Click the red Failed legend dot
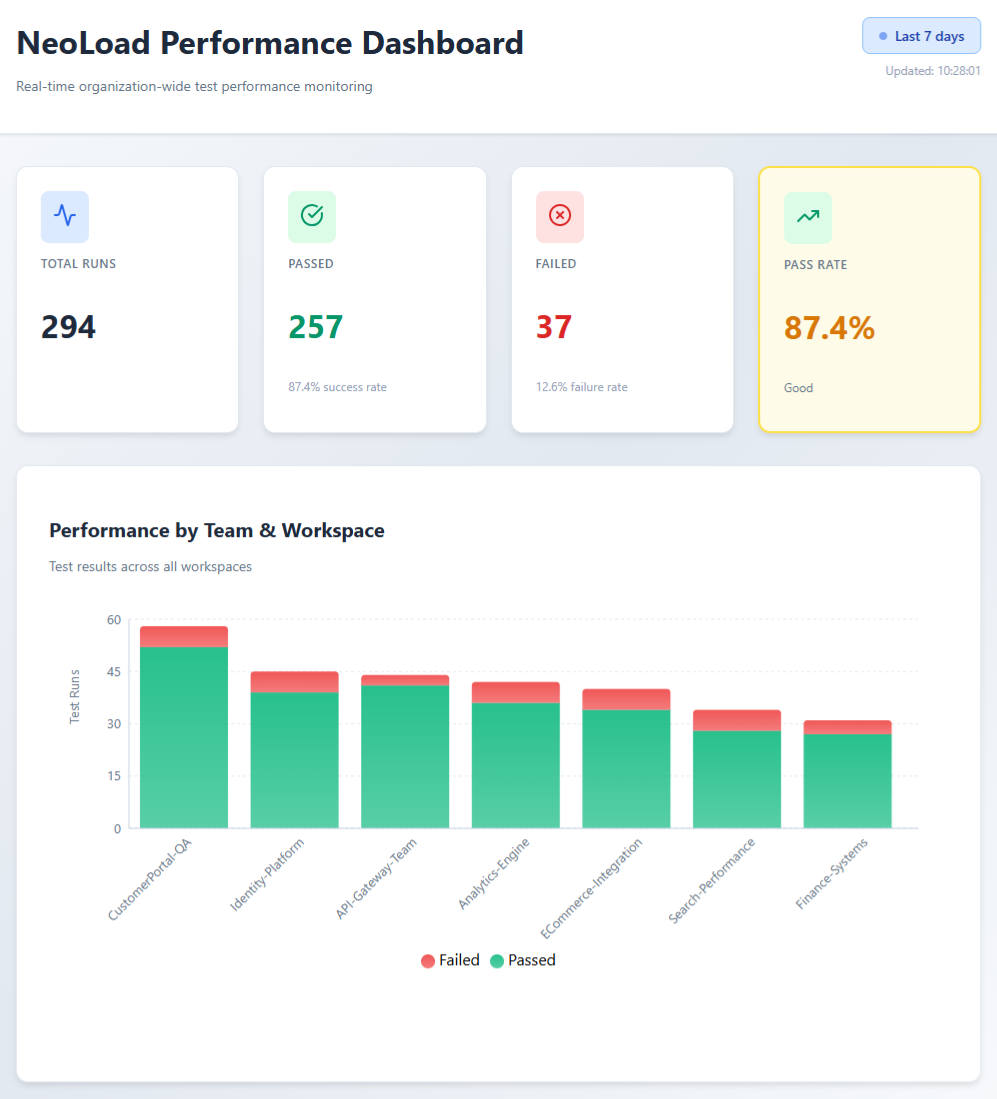 point(428,961)
